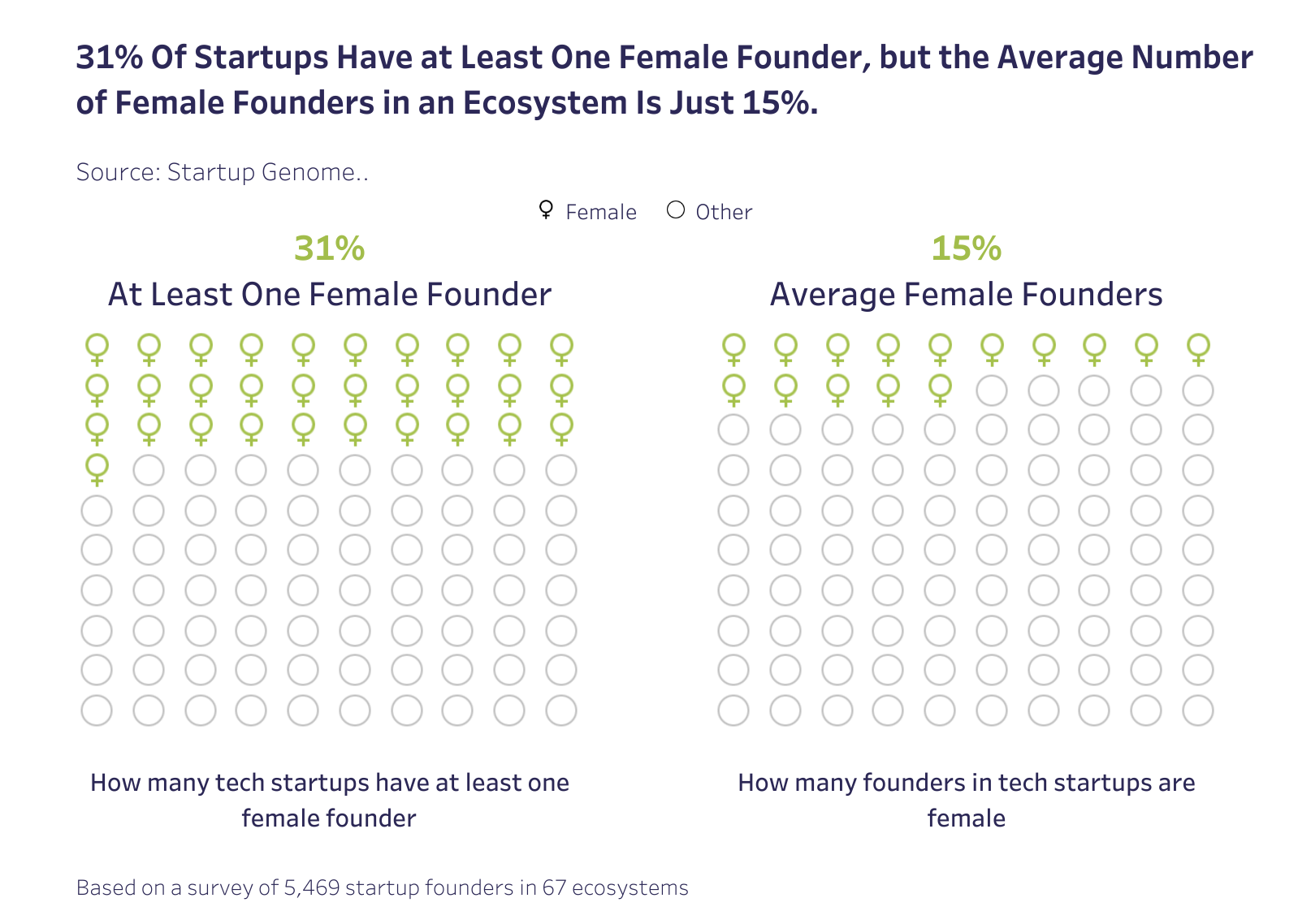Select the top-left female icon in left grid

97,349
